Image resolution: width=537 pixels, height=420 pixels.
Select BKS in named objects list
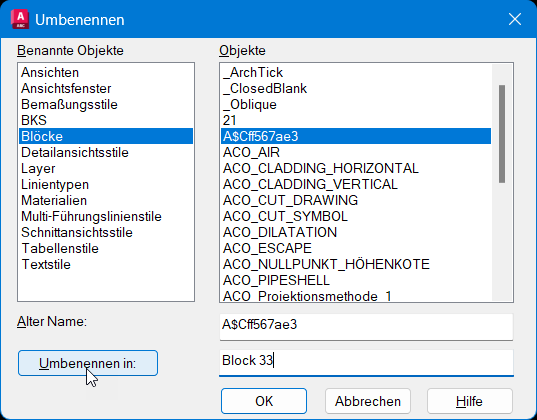pos(106,120)
